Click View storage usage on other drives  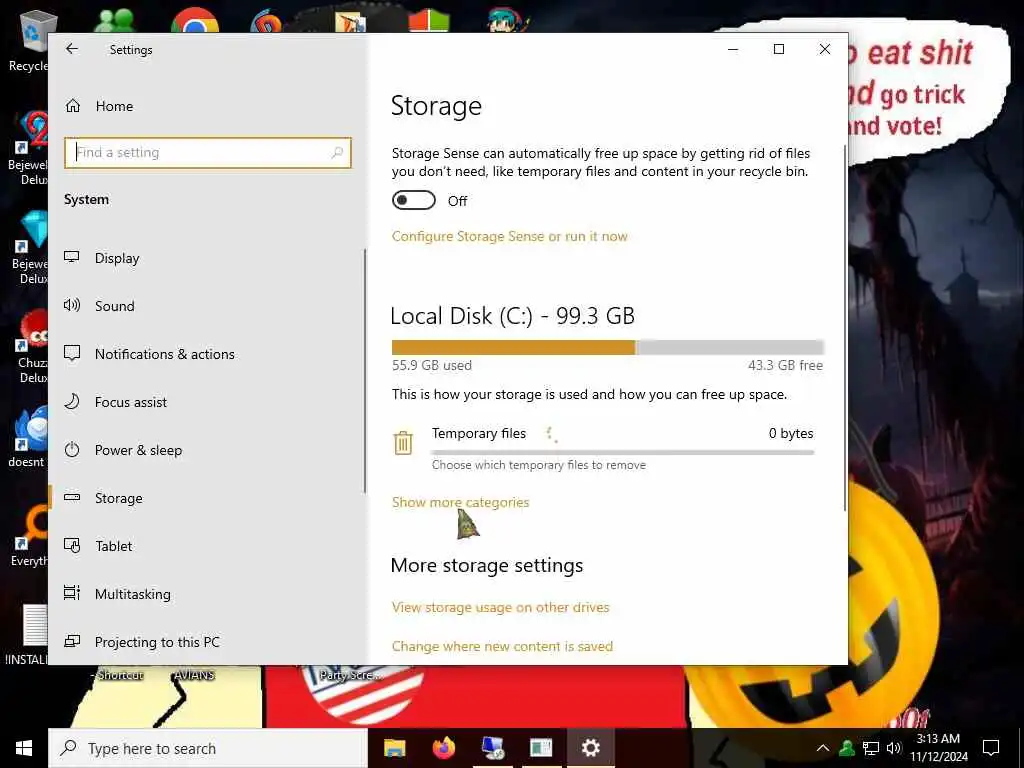click(500, 607)
